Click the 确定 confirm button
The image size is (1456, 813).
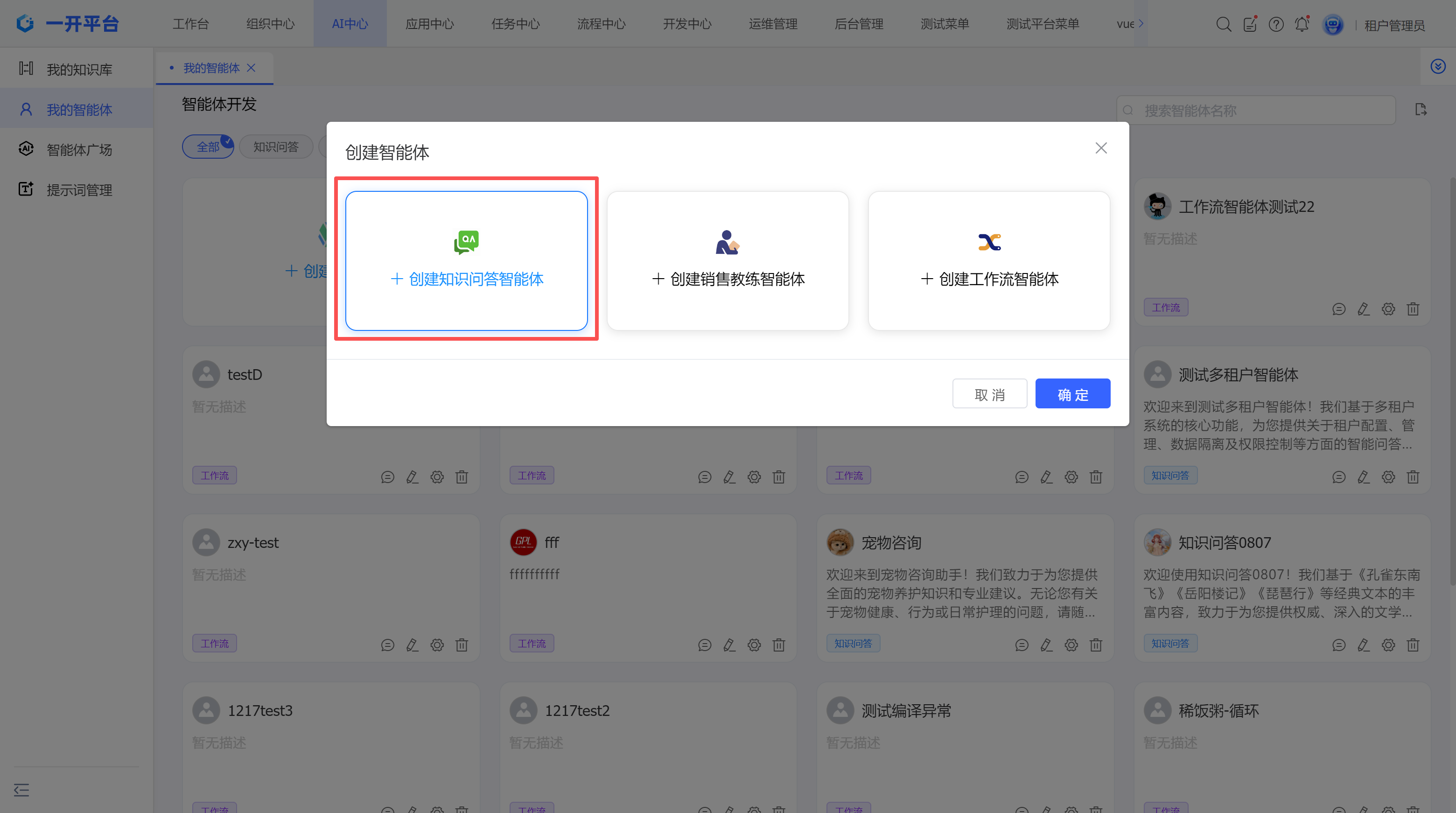click(x=1072, y=393)
